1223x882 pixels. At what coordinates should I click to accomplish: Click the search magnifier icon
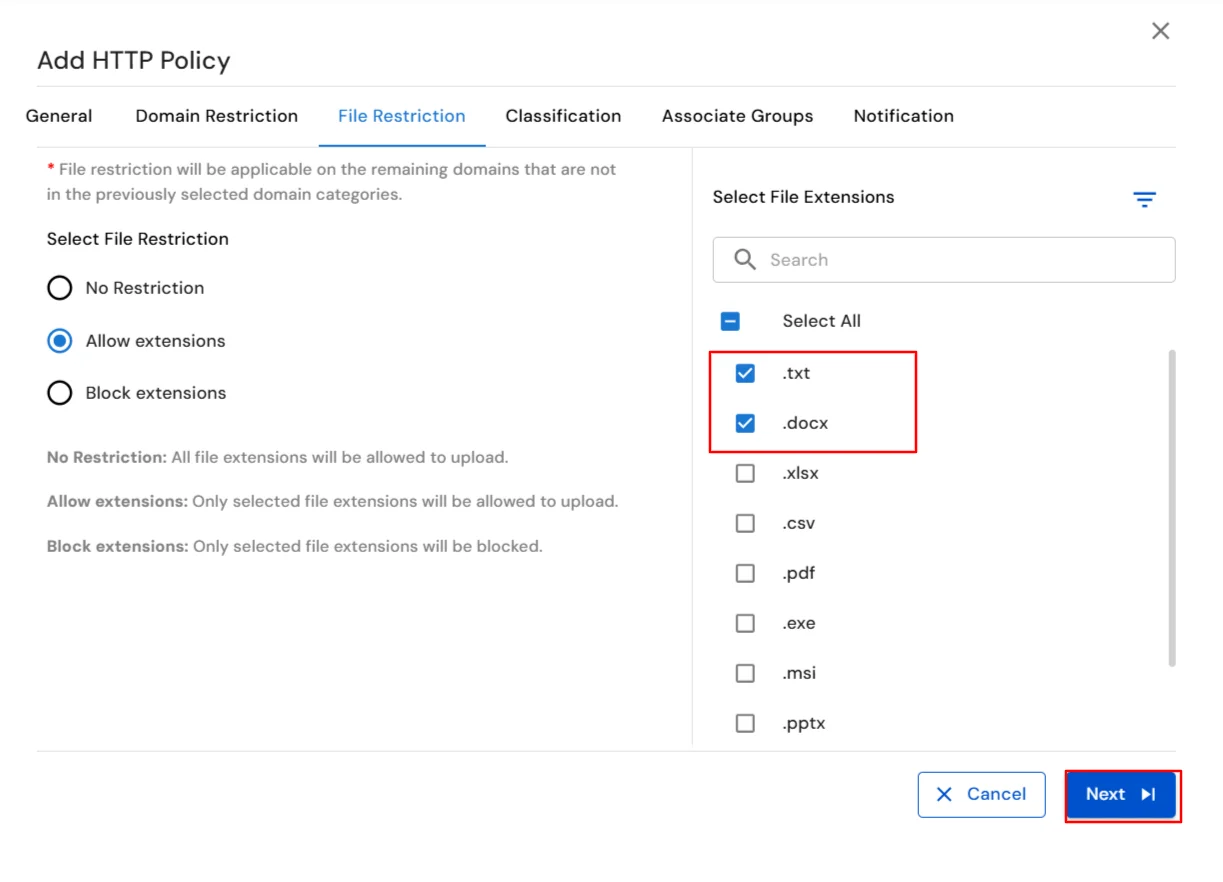(744, 259)
